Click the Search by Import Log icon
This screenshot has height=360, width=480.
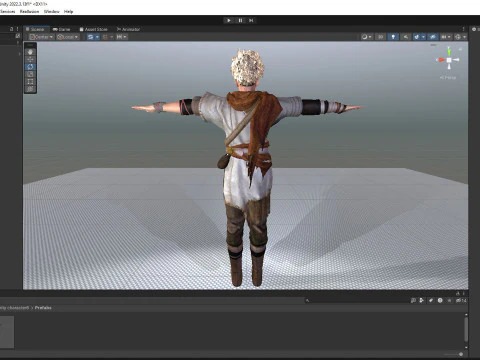click(440, 300)
